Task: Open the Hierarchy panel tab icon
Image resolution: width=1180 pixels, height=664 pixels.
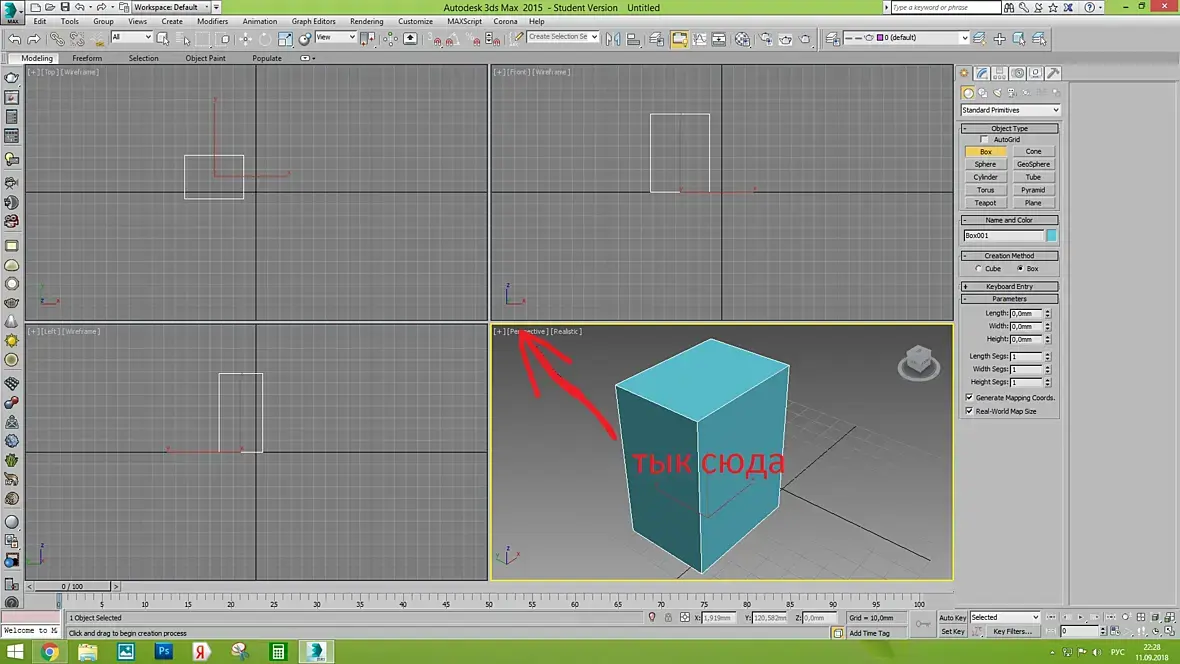Action: coord(1000,73)
